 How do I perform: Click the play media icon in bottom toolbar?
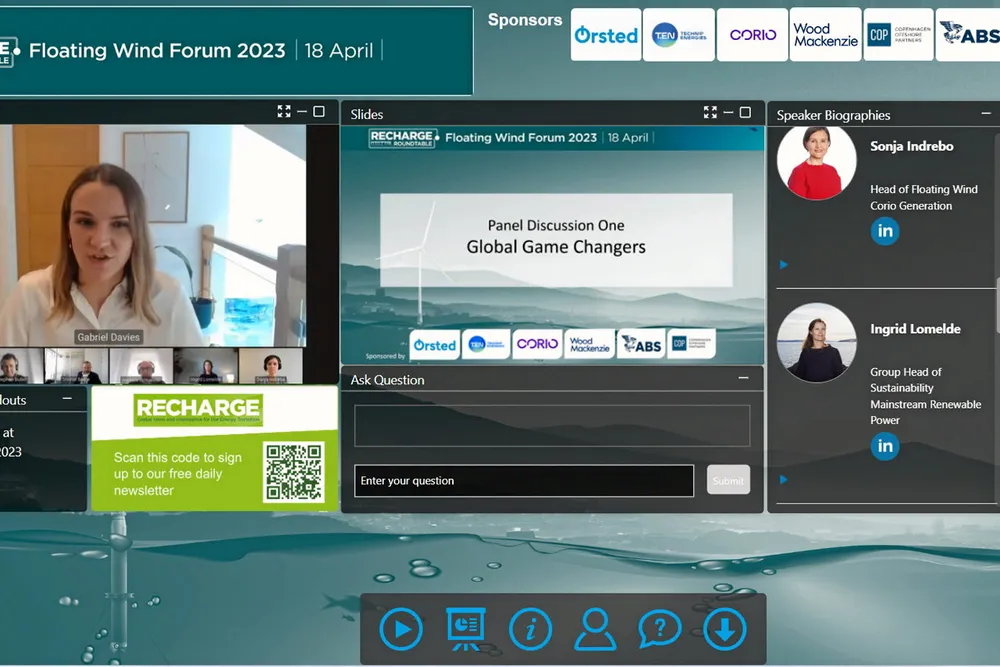[x=401, y=629]
